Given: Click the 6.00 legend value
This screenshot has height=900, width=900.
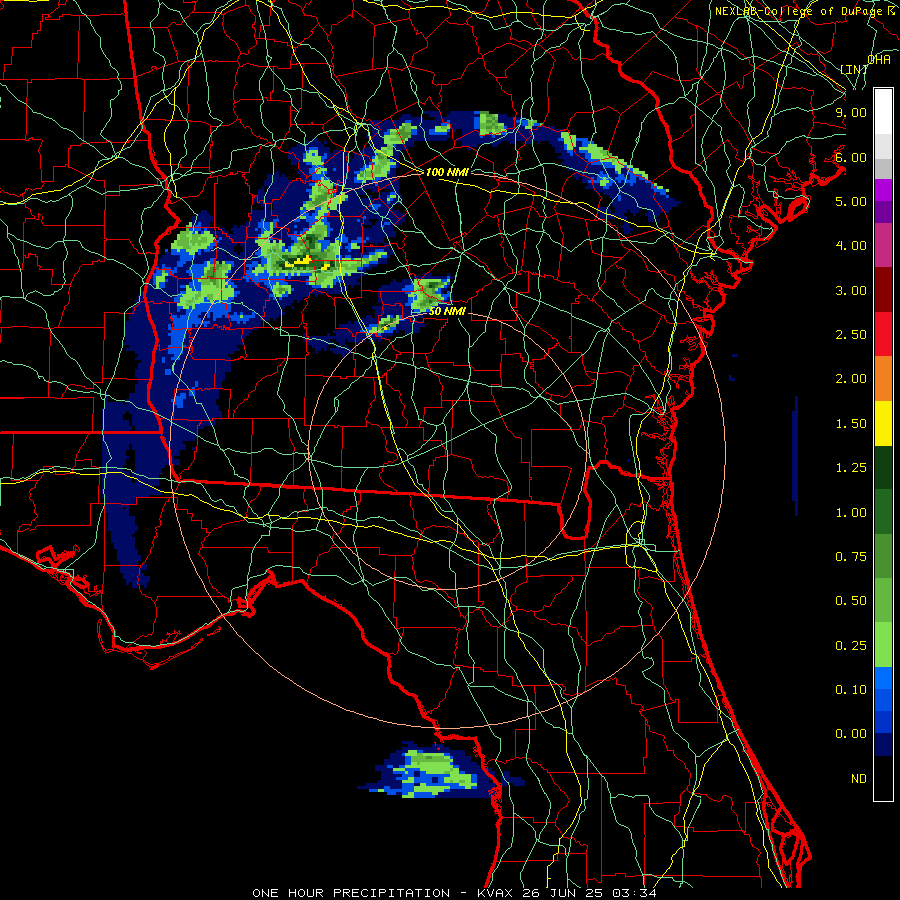Looking at the screenshot, I should point(851,157).
